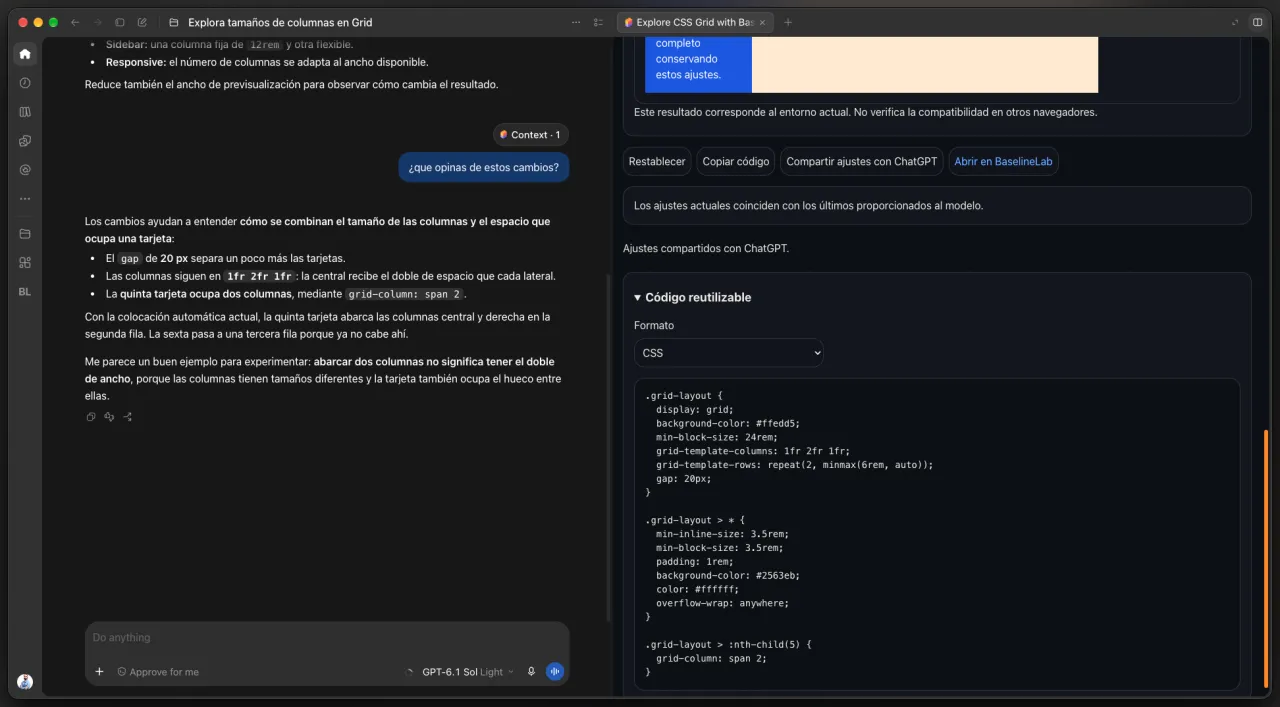Image resolution: width=1280 pixels, height=707 pixels.
Task: Open a new tab with plus icon
Action: (788, 22)
